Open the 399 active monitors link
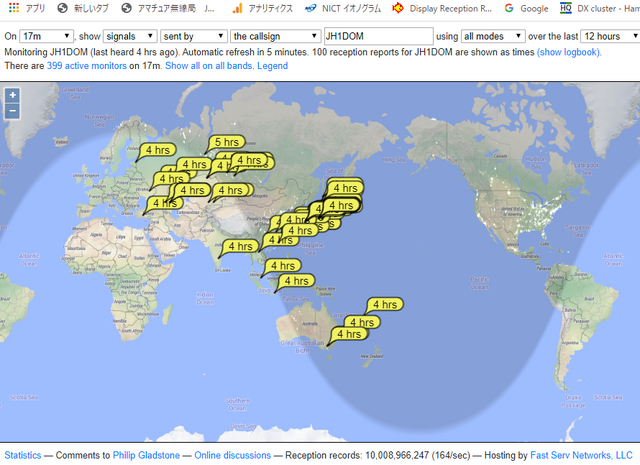 [x=87, y=66]
